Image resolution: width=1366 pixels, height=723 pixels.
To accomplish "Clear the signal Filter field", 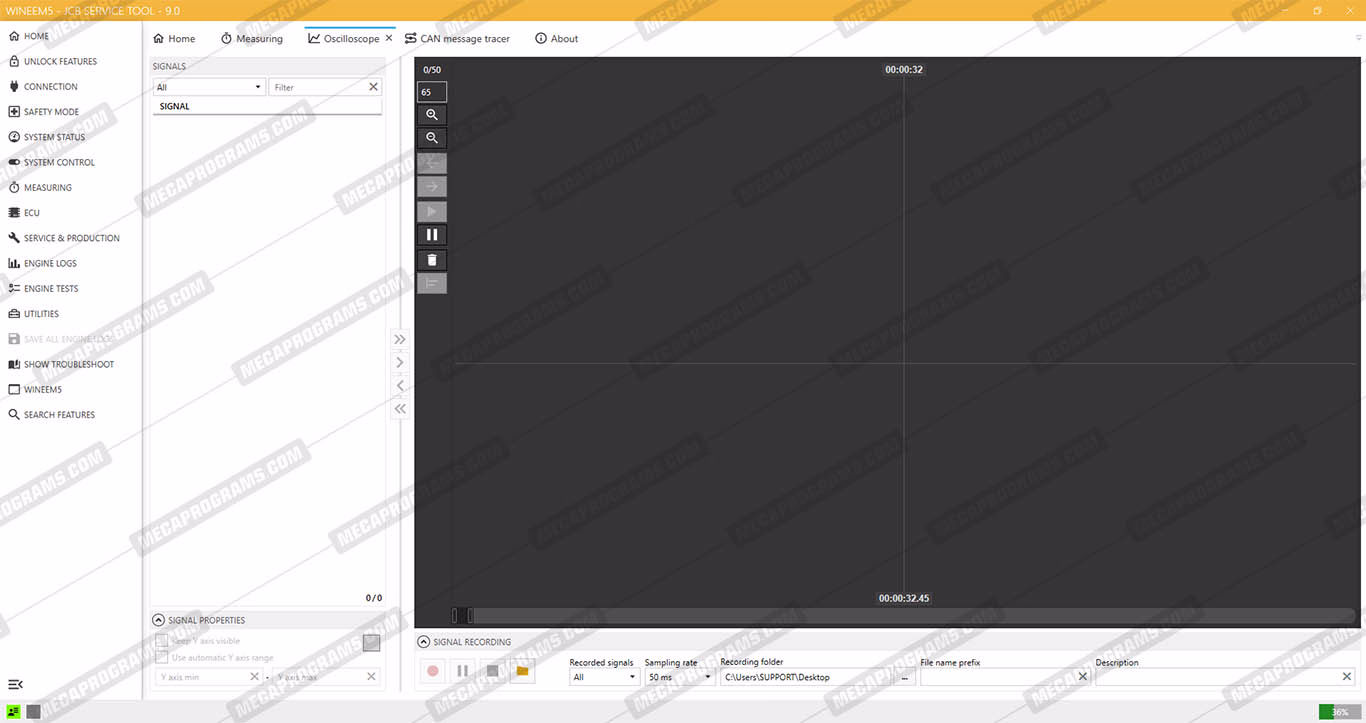I will pos(374,87).
